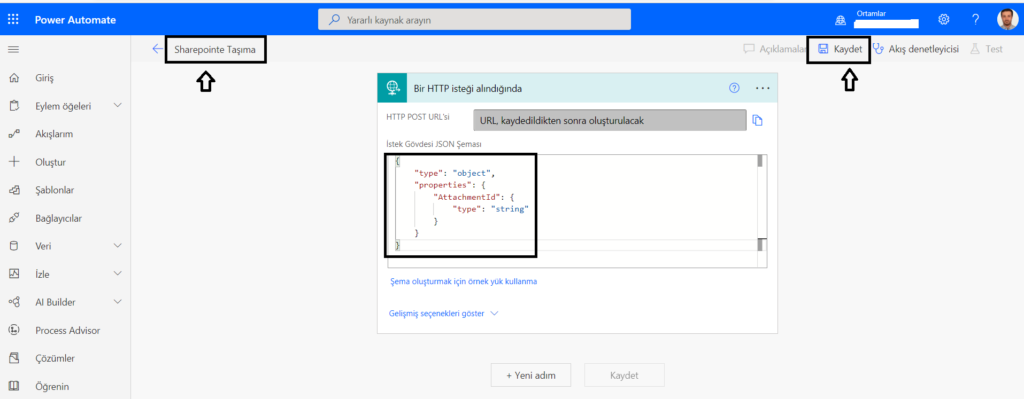Click the Process Advisor icon
This screenshot has height=399, width=1024.
[x=13, y=330]
